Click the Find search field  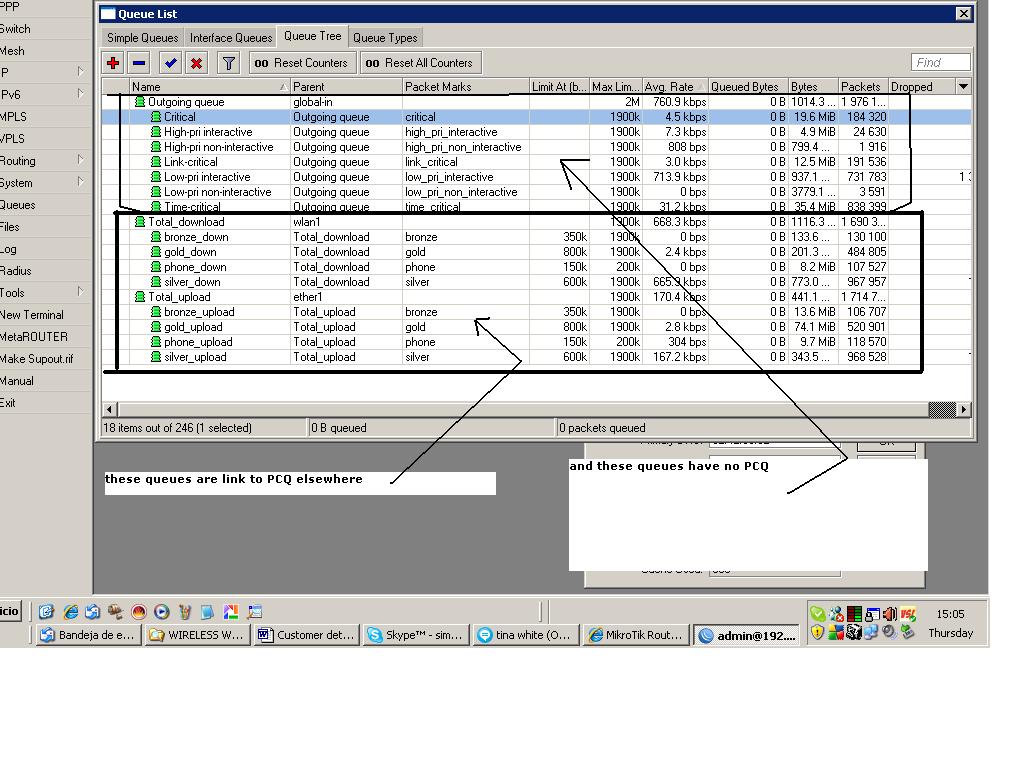(x=940, y=63)
